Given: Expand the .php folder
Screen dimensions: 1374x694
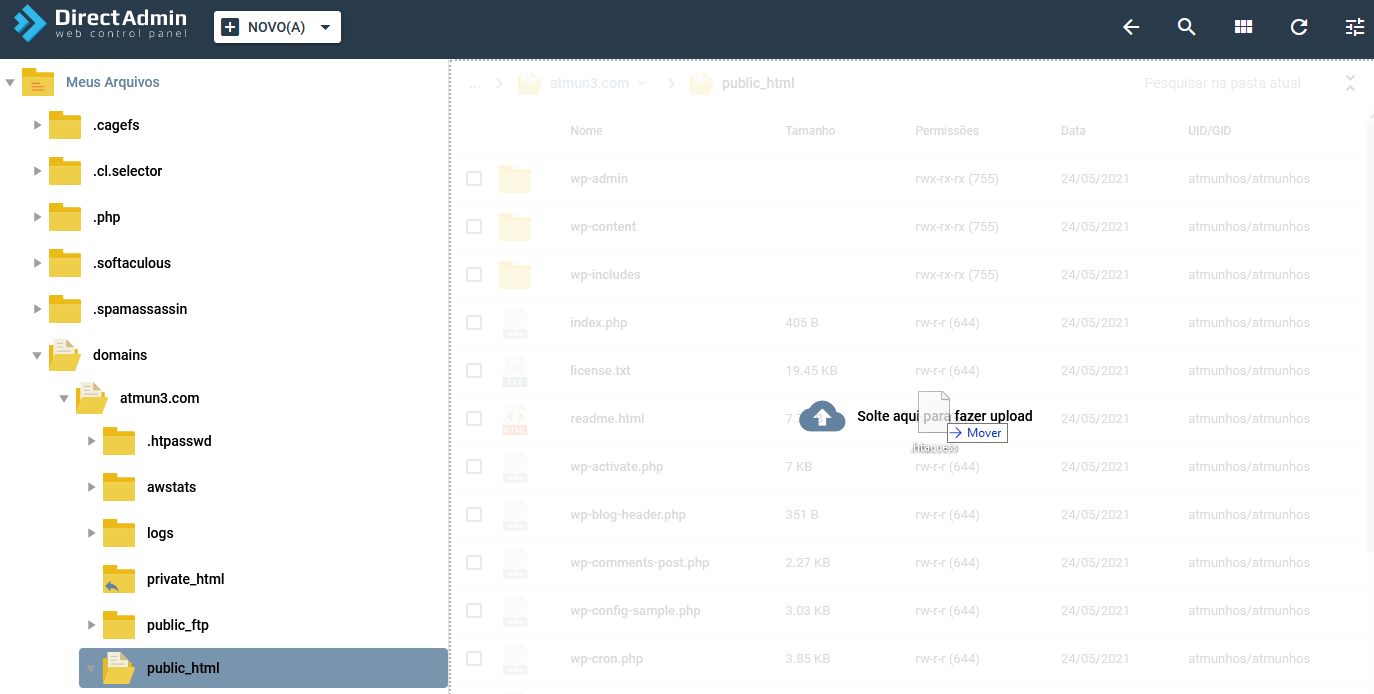Looking at the screenshot, I should tap(37, 217).
